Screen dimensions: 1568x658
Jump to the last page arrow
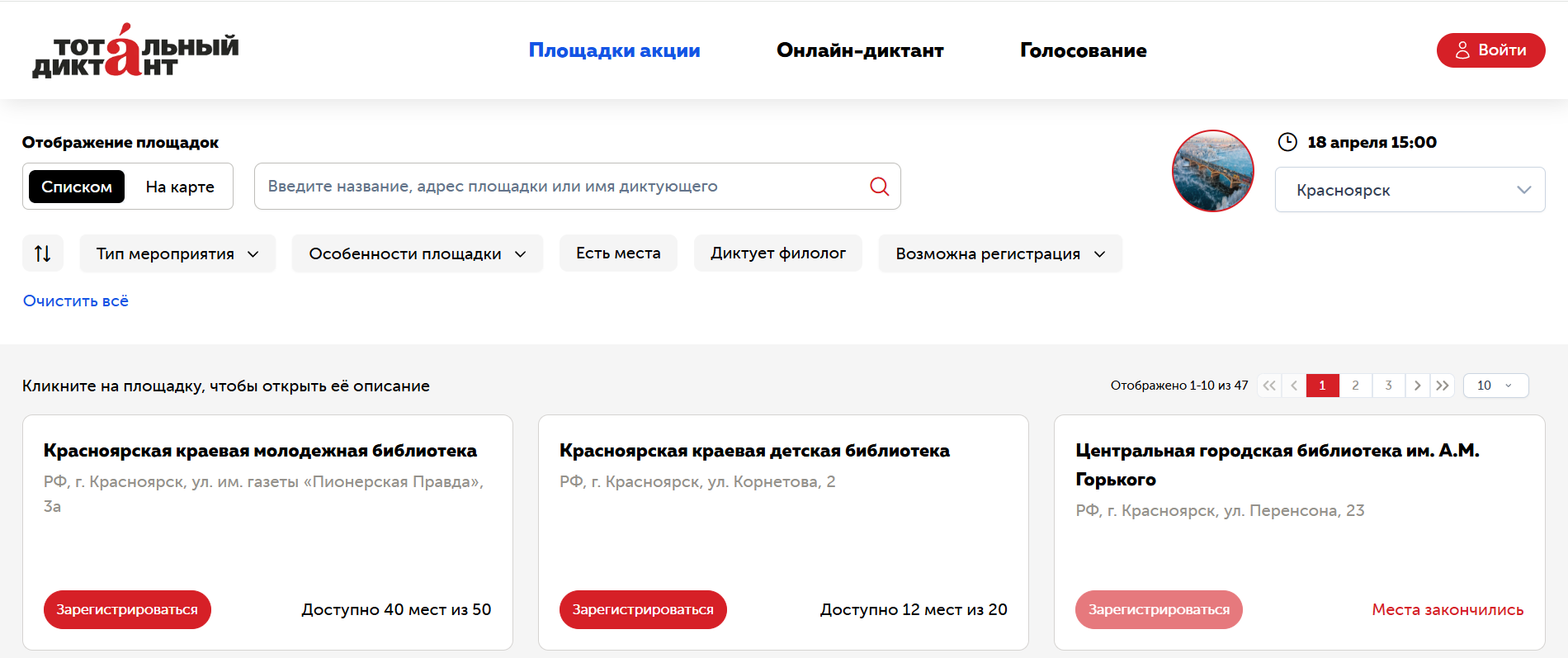pos(1442,386)
